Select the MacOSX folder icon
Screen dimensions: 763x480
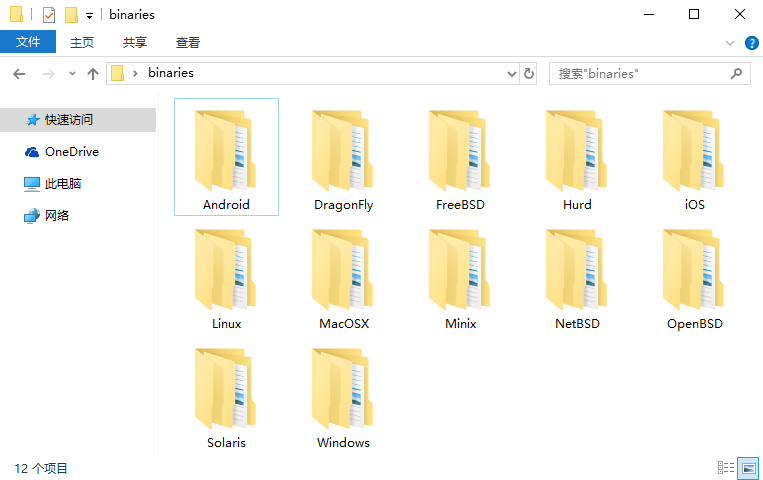click(x=343, y=270)
